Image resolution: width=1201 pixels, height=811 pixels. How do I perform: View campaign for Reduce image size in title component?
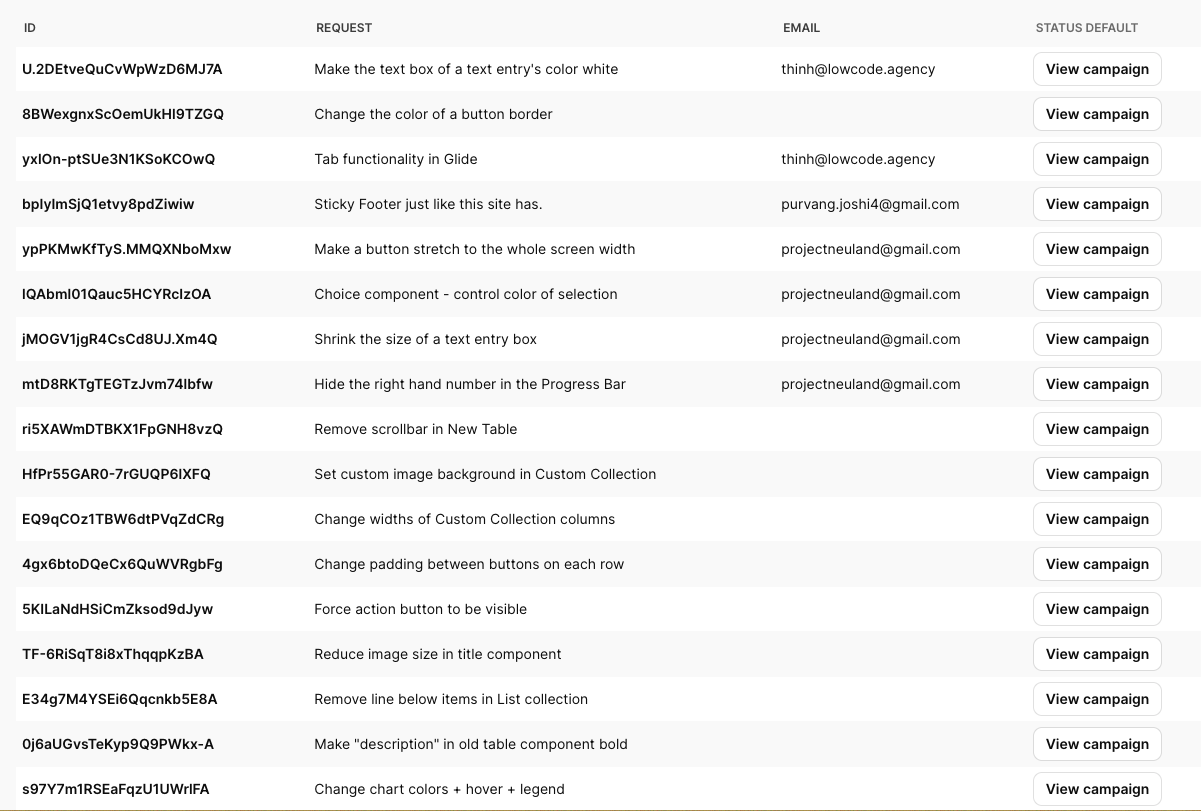[1097, 654]
